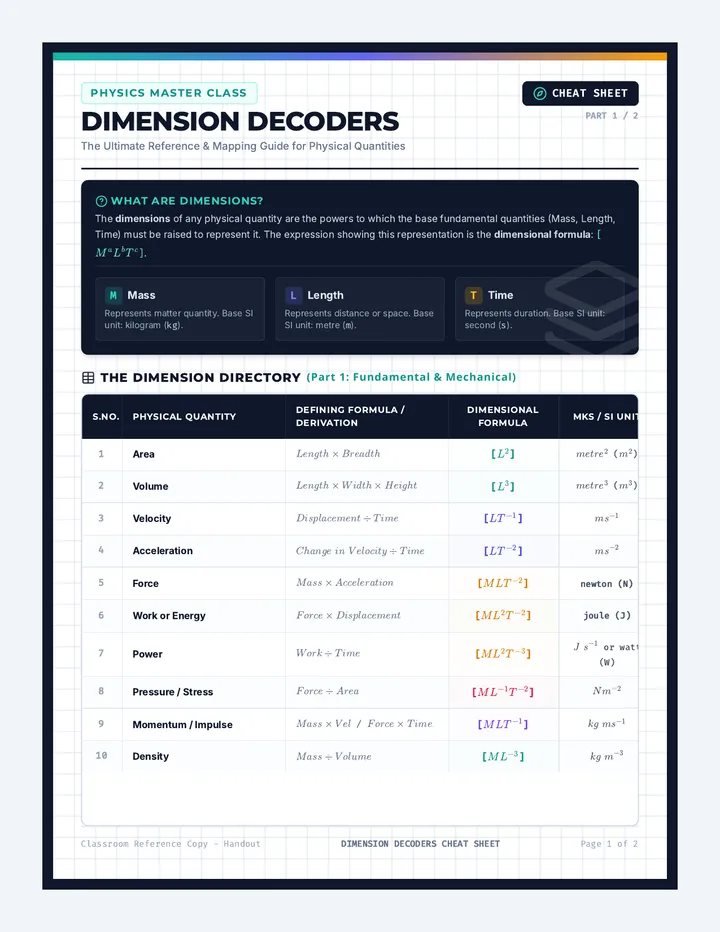Click the subtitle 'The Ultimate Reference & Mapping Guide'
This screenshot has width=720, height=932.
pos(243,146)
